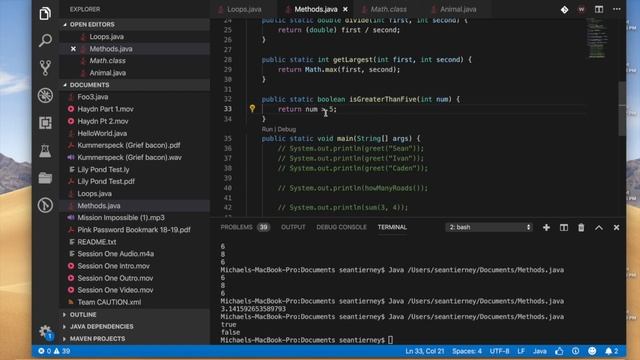Image resolution: width=640 pixels, height=360 pixels.
Task: Open the editor More Actions ellipsis
Action: (x=616, y=9)
